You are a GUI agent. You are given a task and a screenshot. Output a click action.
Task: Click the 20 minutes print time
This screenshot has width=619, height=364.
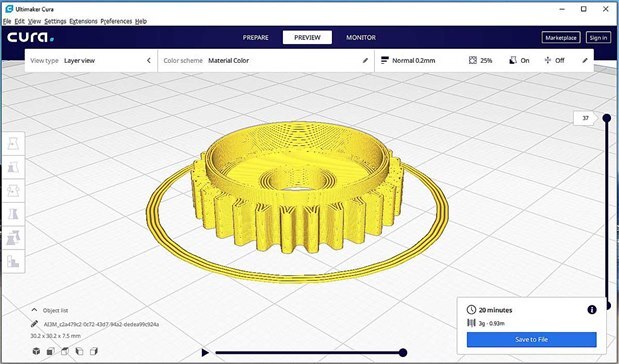pos(495,310)
